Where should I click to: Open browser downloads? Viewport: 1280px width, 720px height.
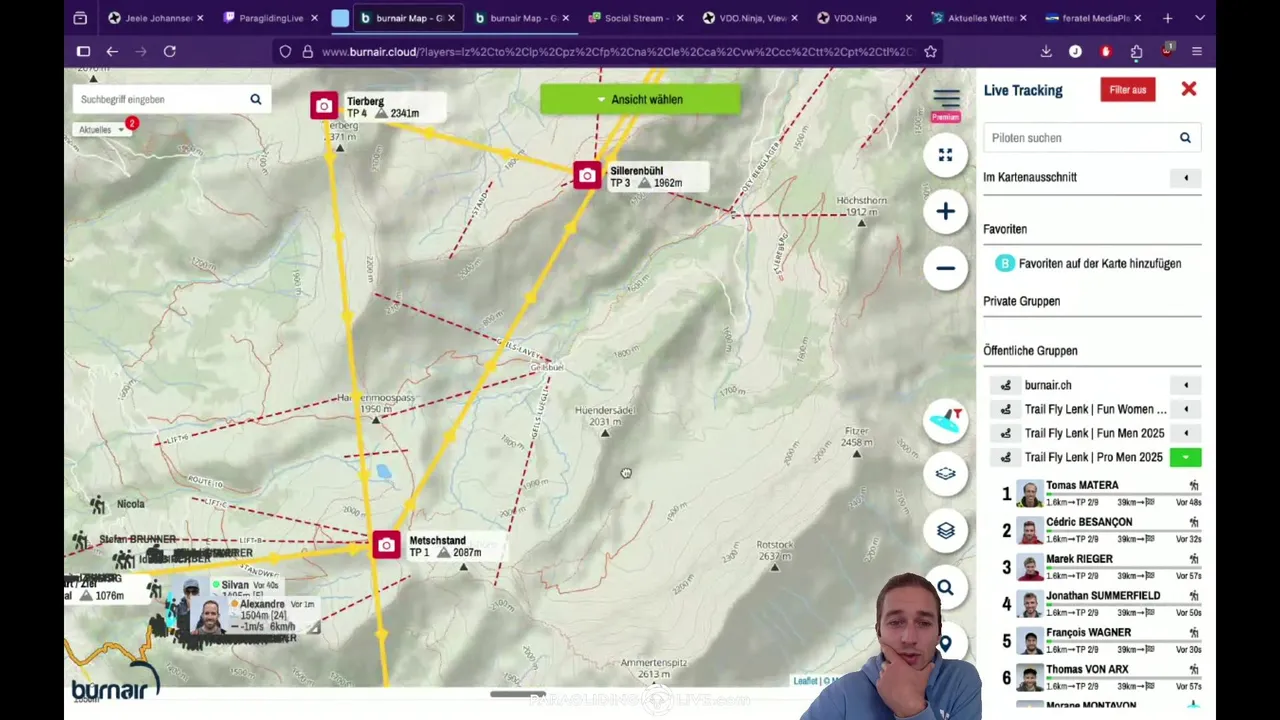coord(1046,51)
